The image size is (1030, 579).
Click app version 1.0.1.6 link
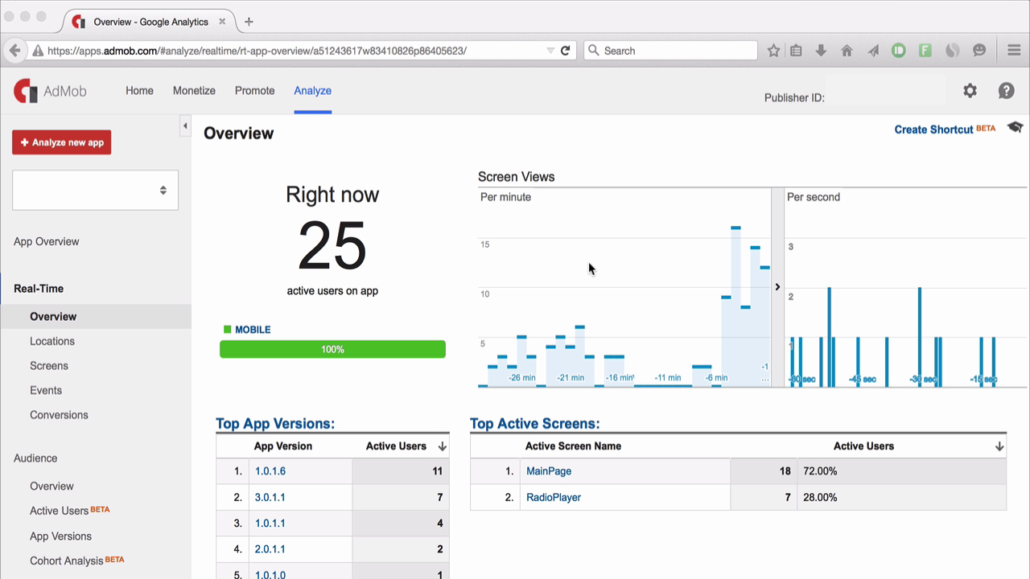pos(270,471)
